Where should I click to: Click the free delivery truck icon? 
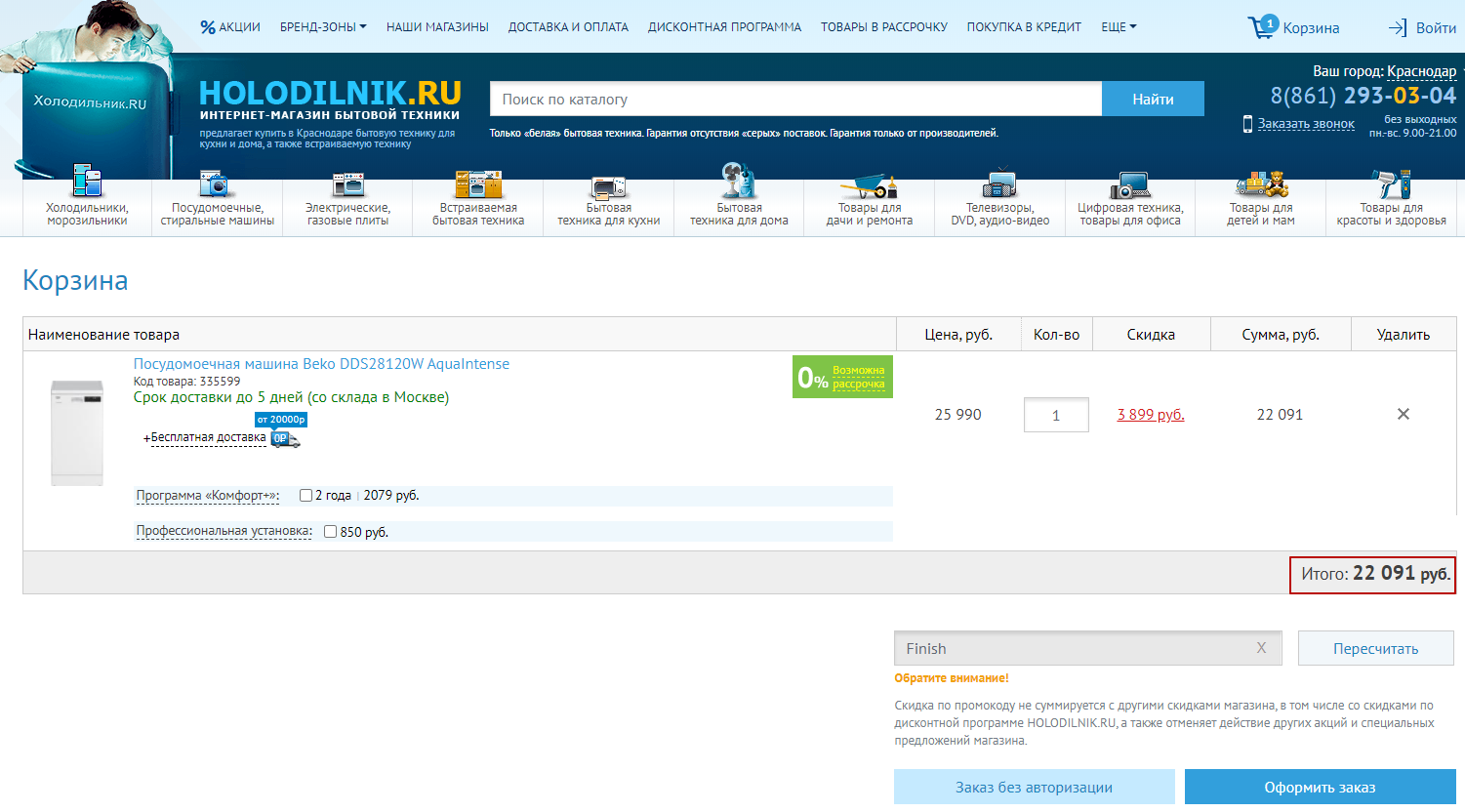pos(286,439)
